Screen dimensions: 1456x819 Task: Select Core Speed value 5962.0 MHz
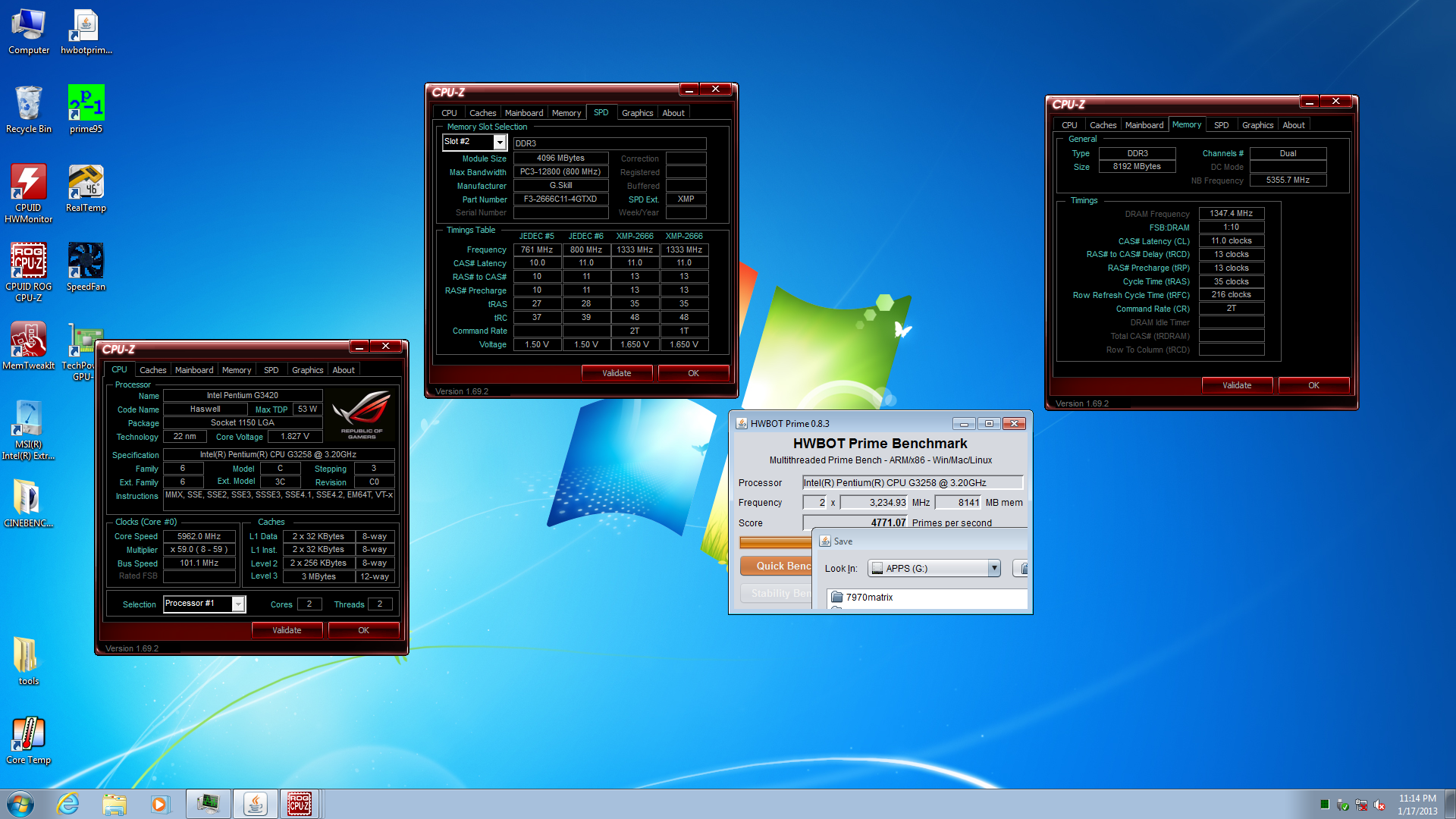coord(199,536)
